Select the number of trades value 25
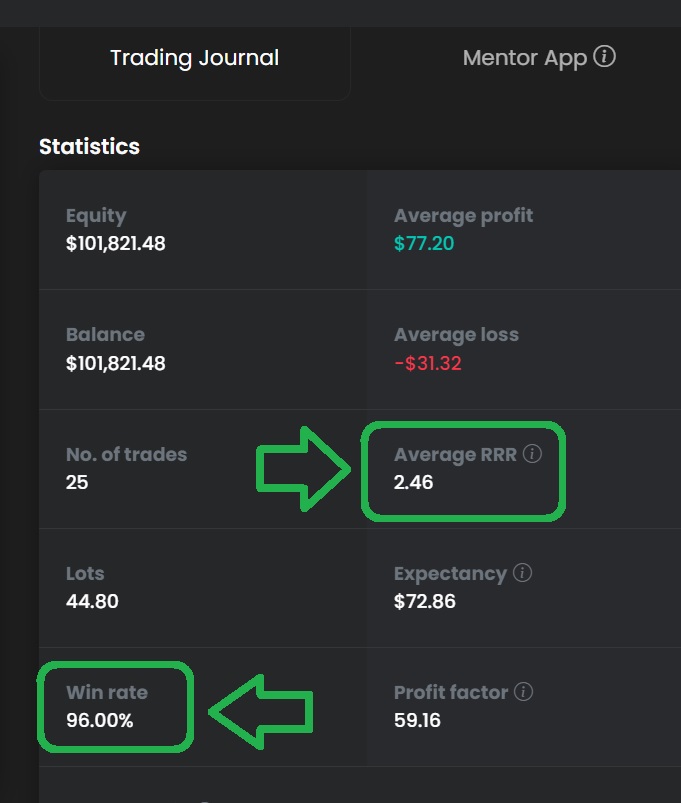Image resolution: width=681 pixels, height=803 pixels. point(77,482)
